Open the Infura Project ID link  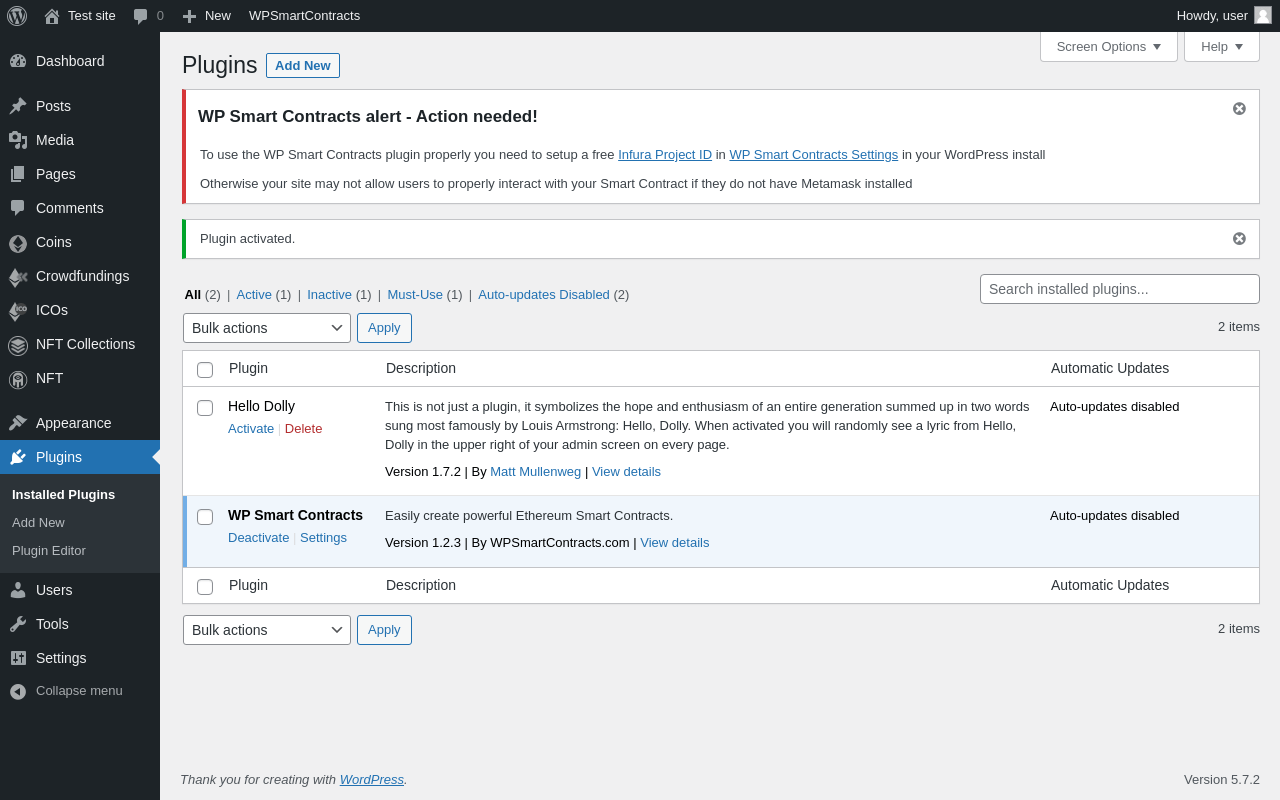(665, 154)
